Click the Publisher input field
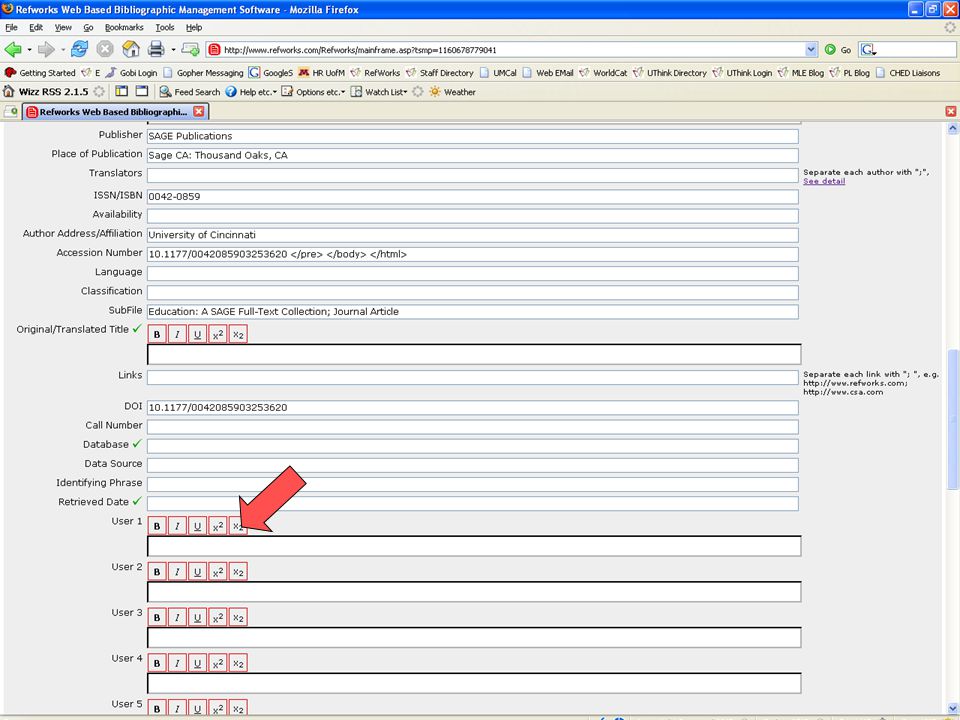The width and height of the screenshot is (960, 720). pyautogui.click(x=473, y=136)
